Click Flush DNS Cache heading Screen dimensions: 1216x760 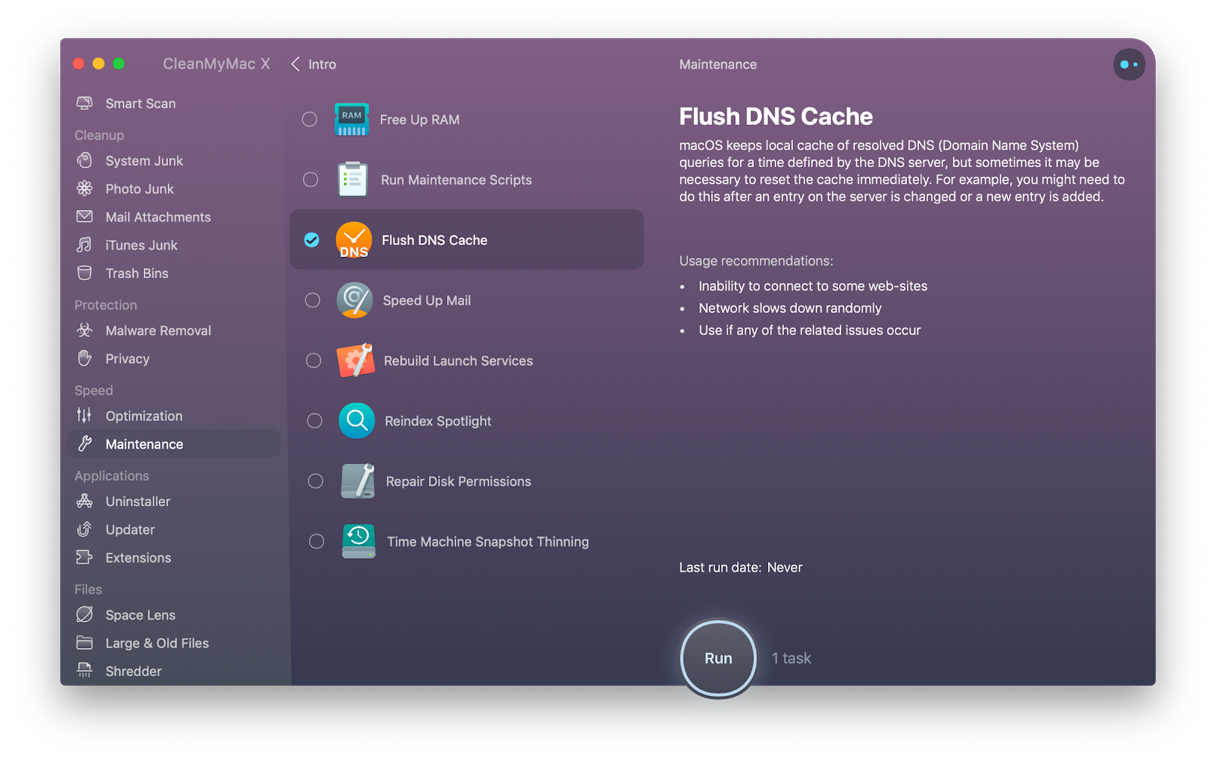pyautogui.click(x=776, y=116)
